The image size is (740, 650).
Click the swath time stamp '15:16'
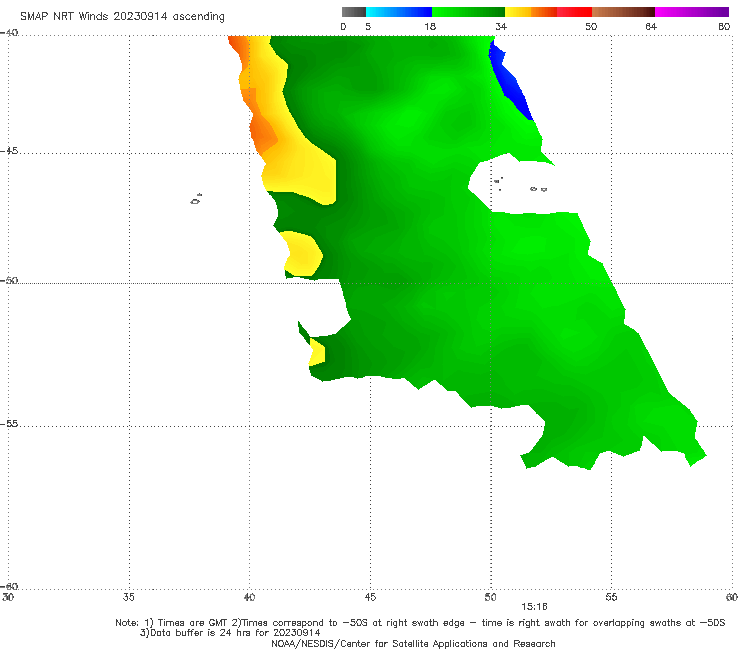tap(534, 607)
